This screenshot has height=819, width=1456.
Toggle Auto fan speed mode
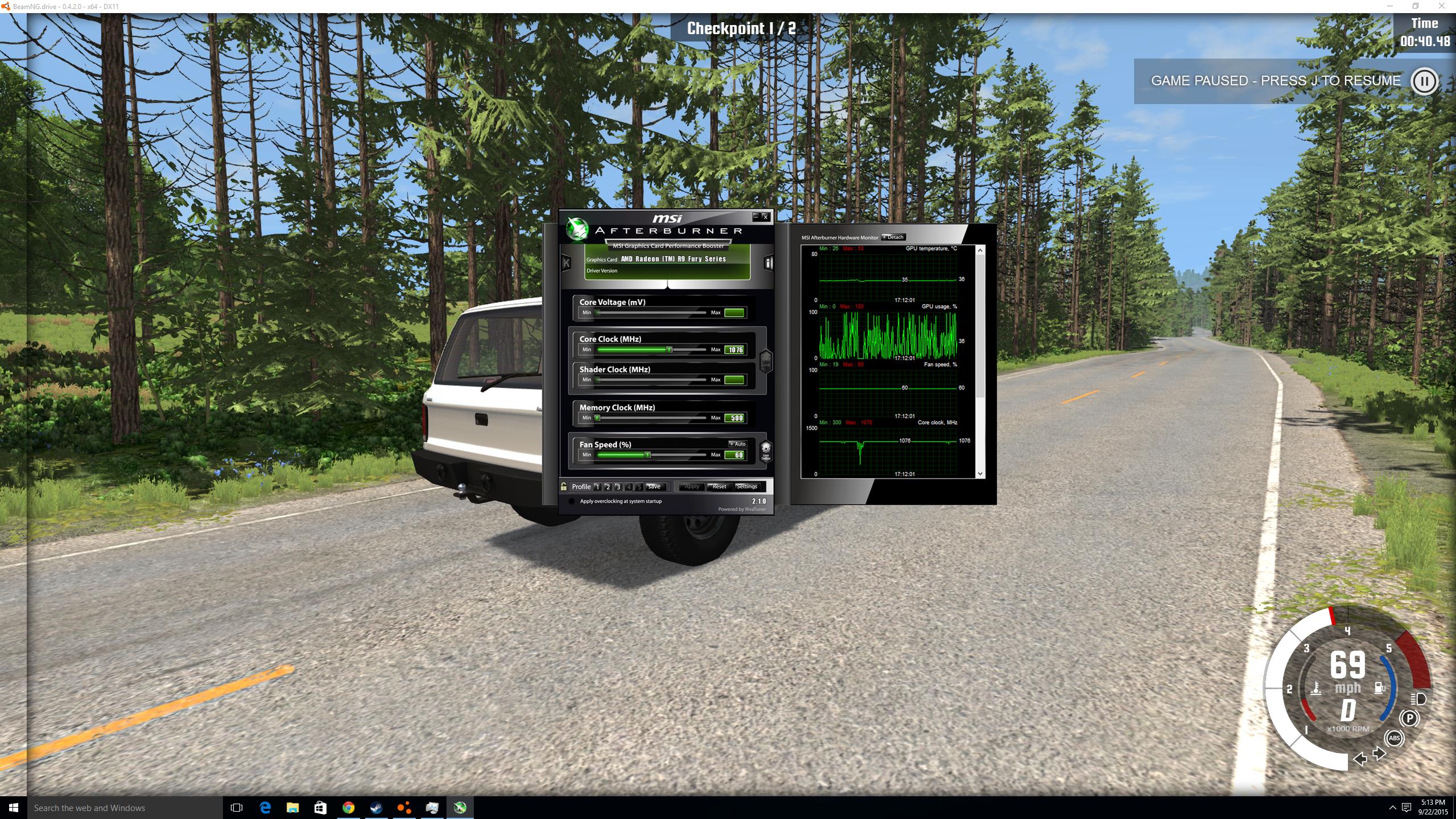coord(737,444)
